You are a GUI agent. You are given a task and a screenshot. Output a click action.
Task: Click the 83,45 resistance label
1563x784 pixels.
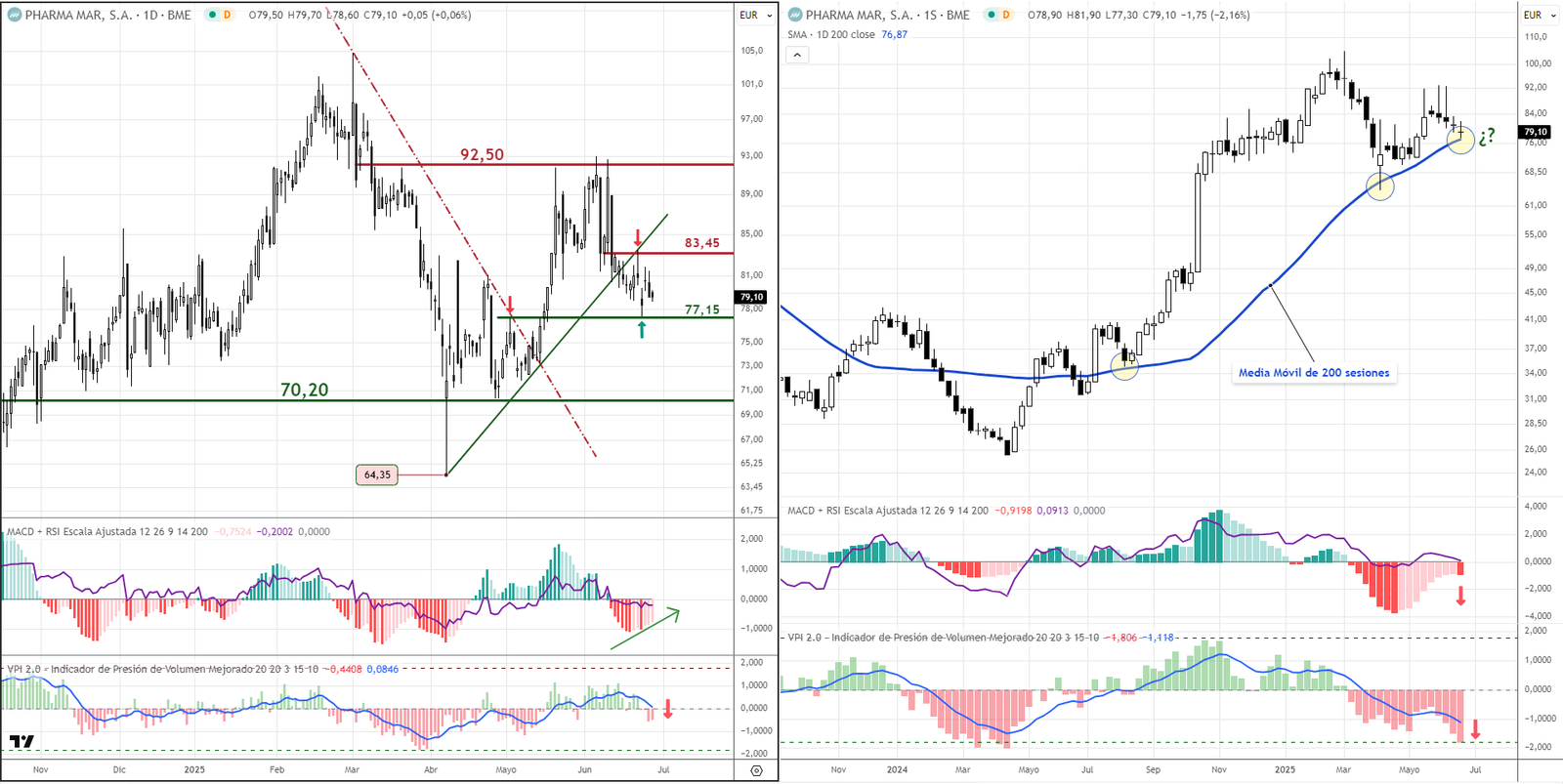click(702, 243)
